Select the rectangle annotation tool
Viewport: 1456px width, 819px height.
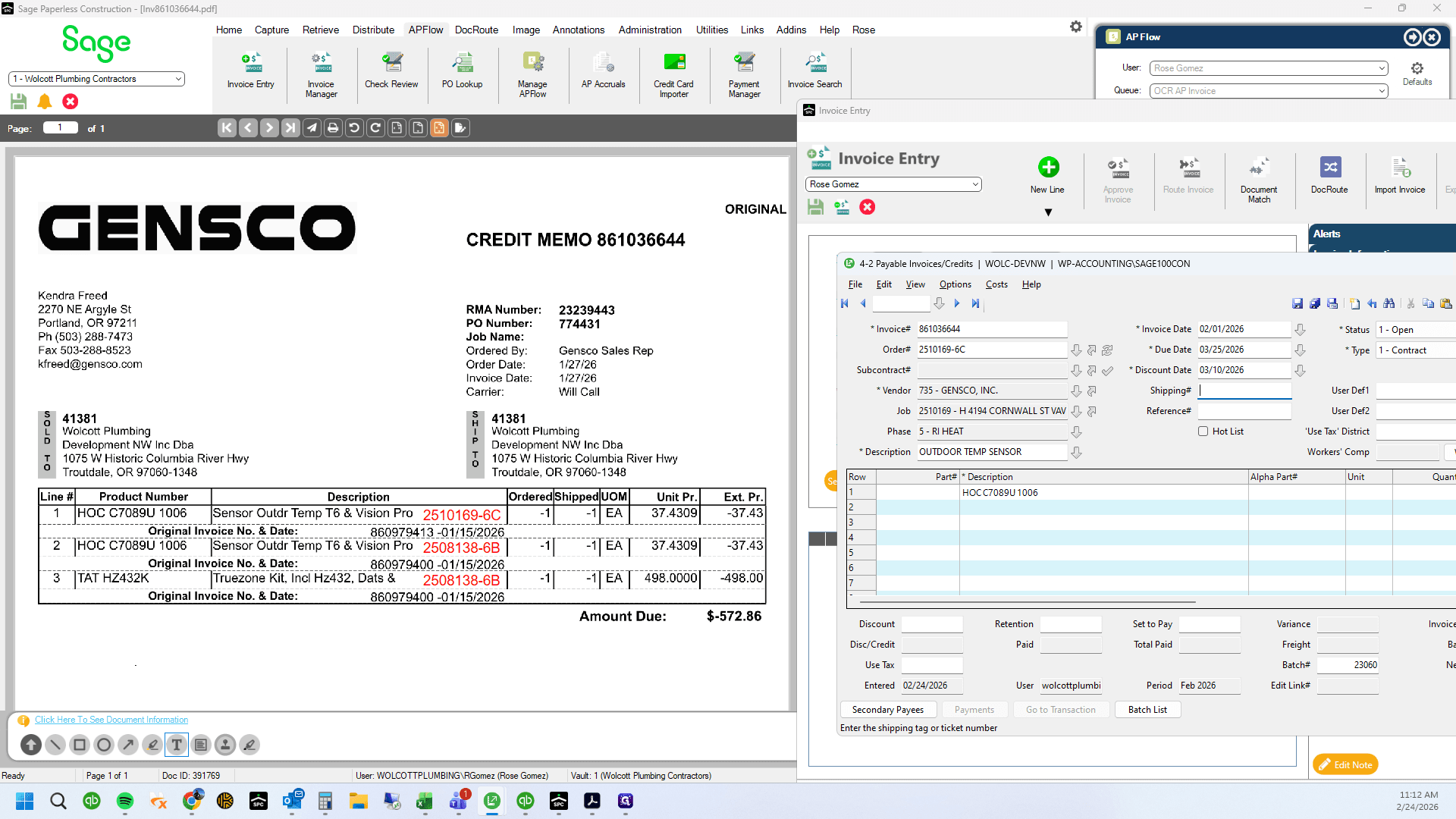coord(80,745)
